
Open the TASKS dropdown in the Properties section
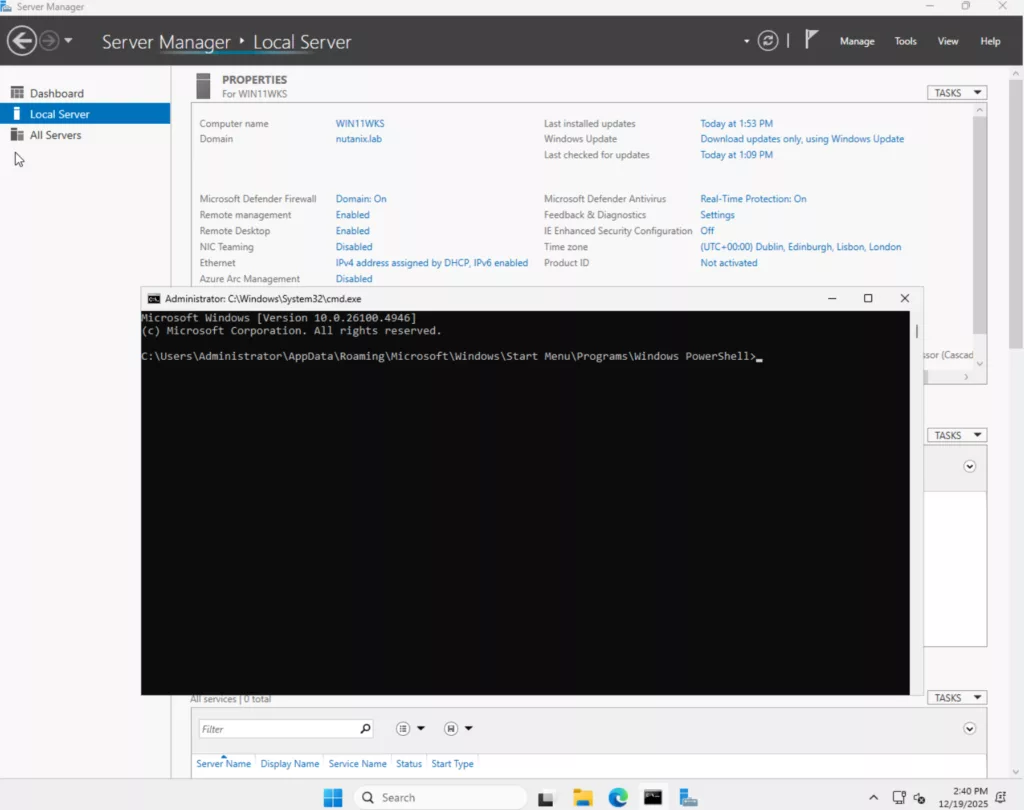pyautogui.click(x=956, y=93)
